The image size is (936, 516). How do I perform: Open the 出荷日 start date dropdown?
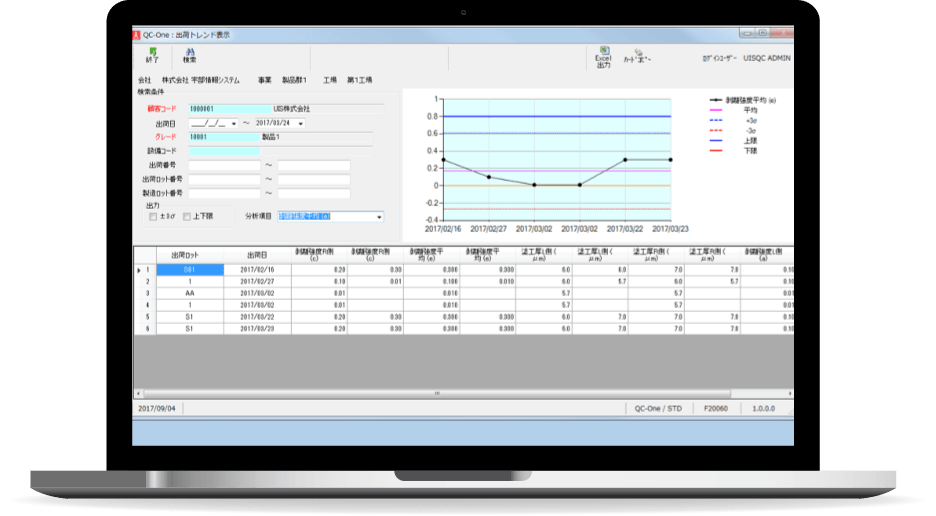[x=234, y=124]
